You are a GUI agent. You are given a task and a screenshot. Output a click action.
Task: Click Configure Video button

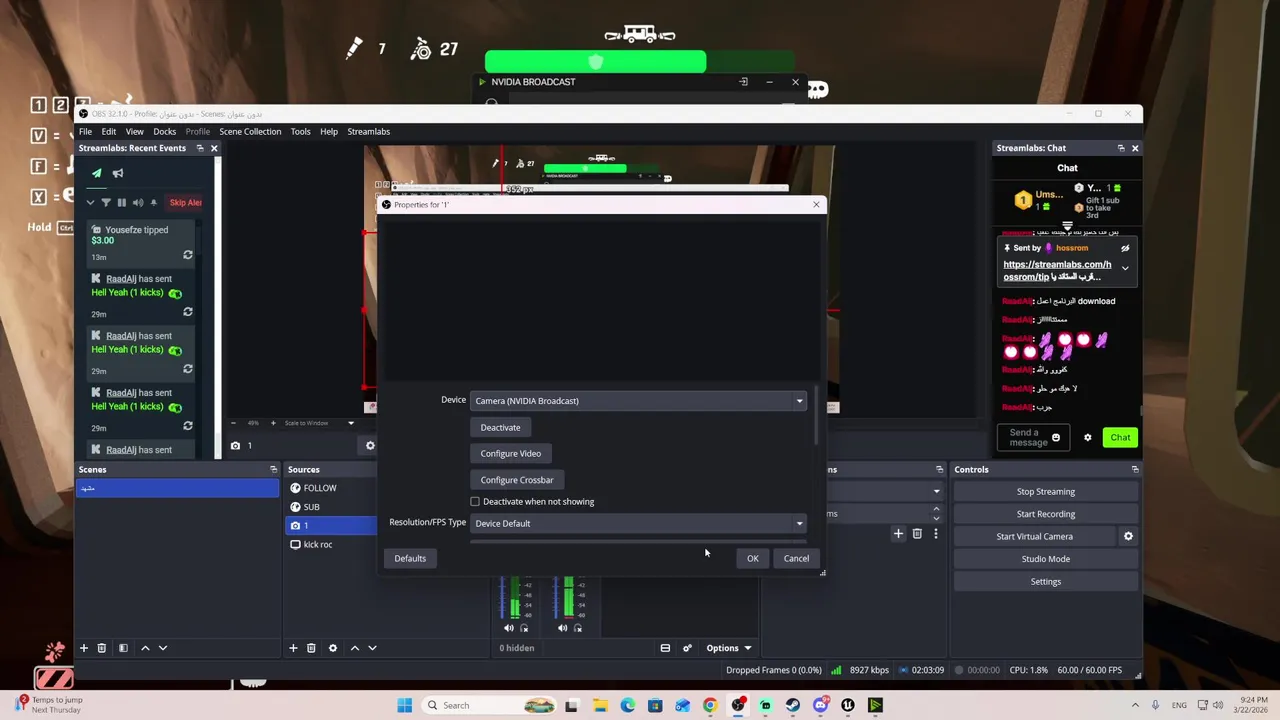tap(510, 454)
